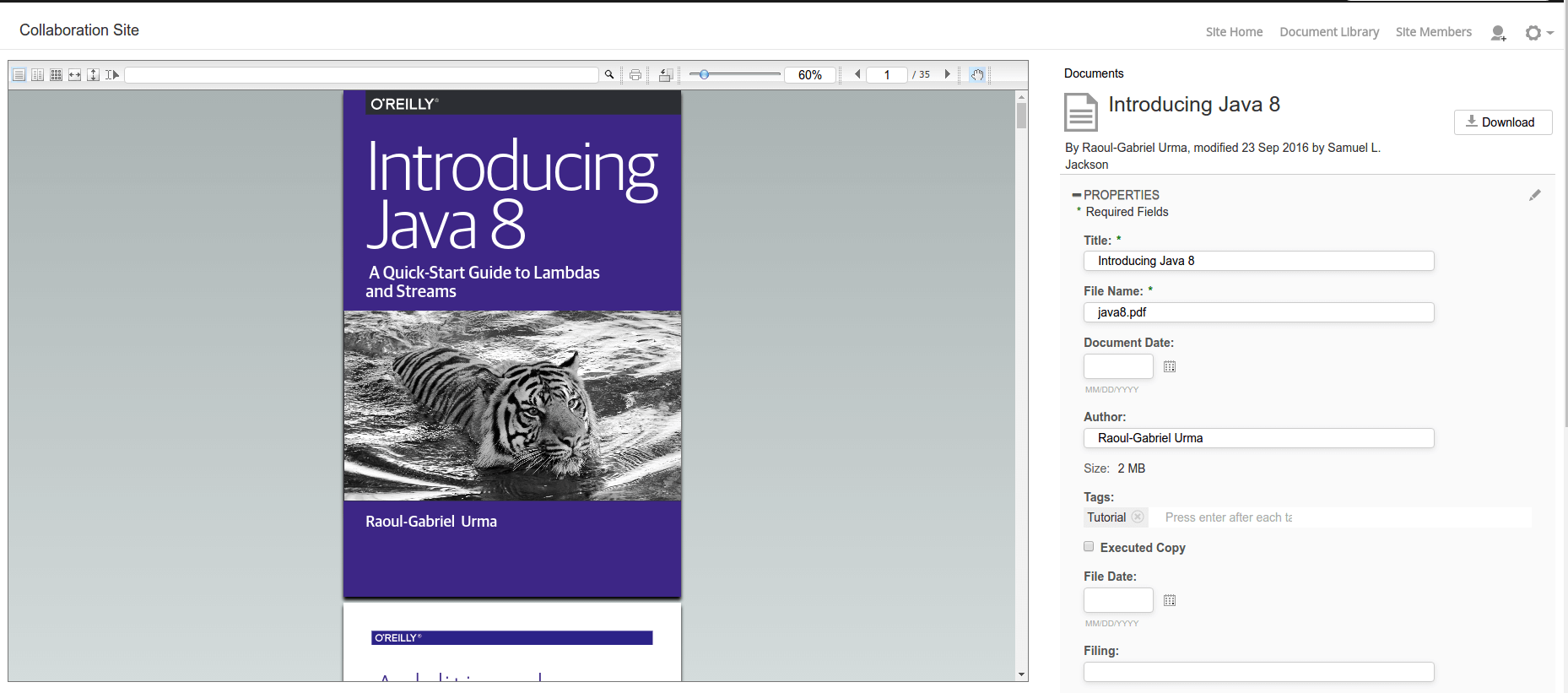This screenshot has width=1568, height=693.
Task: Click Documents breadcrumb link
Action: click(1094, 73)
